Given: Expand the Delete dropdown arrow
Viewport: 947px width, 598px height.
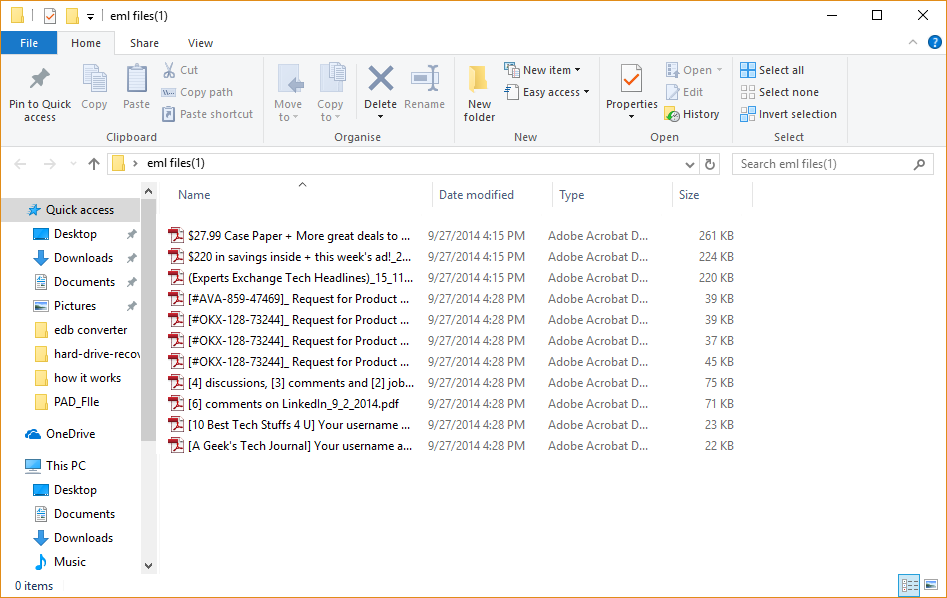Looking at the screenshot, I should coord(380,117).
